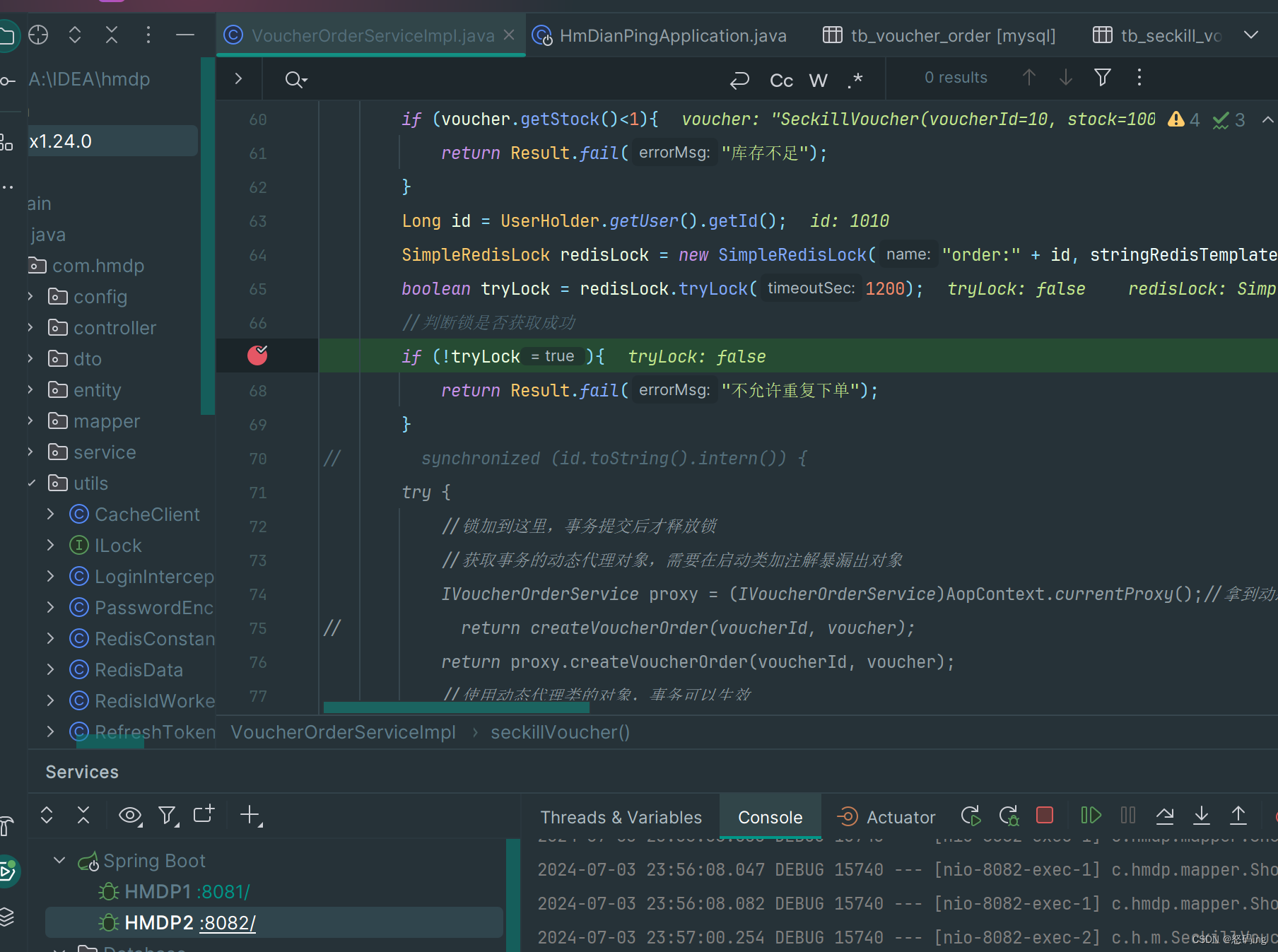This screenshot has height=952, width=1278.
Task: Collapse the utils folder in project tree
Action: (30, 483)
